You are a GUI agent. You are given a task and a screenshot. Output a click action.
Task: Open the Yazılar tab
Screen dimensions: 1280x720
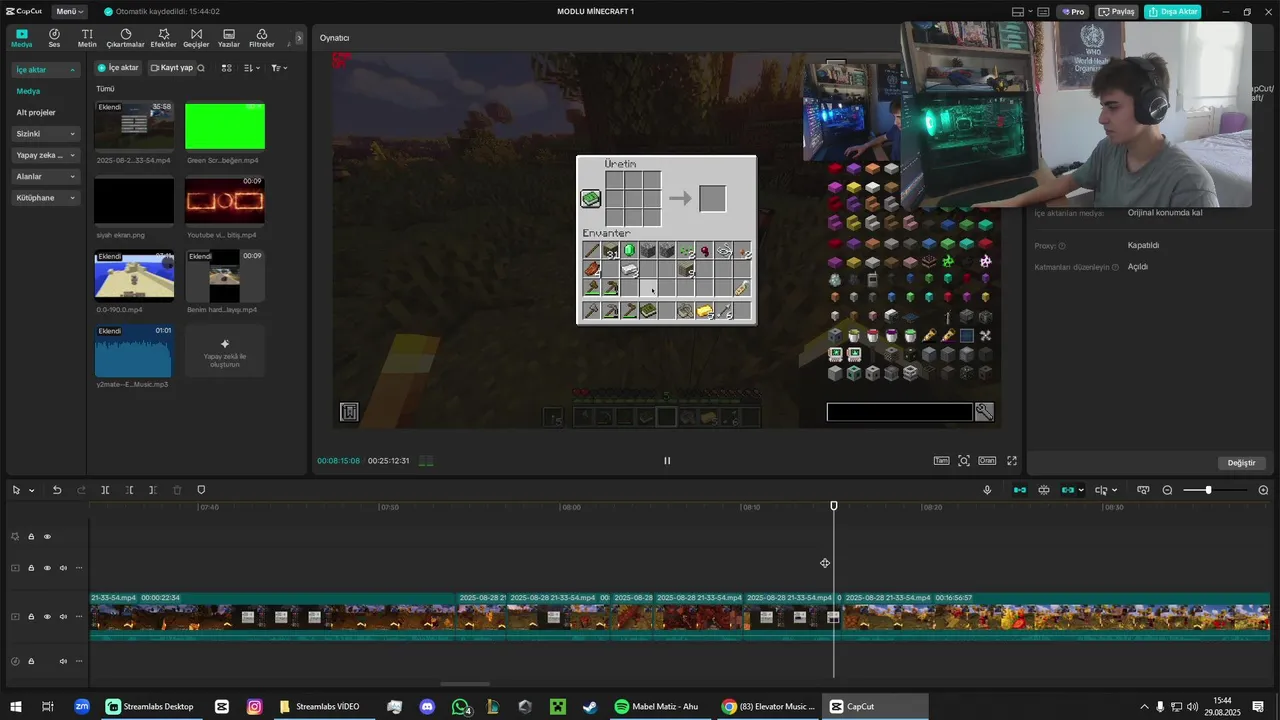click(229, 38)
